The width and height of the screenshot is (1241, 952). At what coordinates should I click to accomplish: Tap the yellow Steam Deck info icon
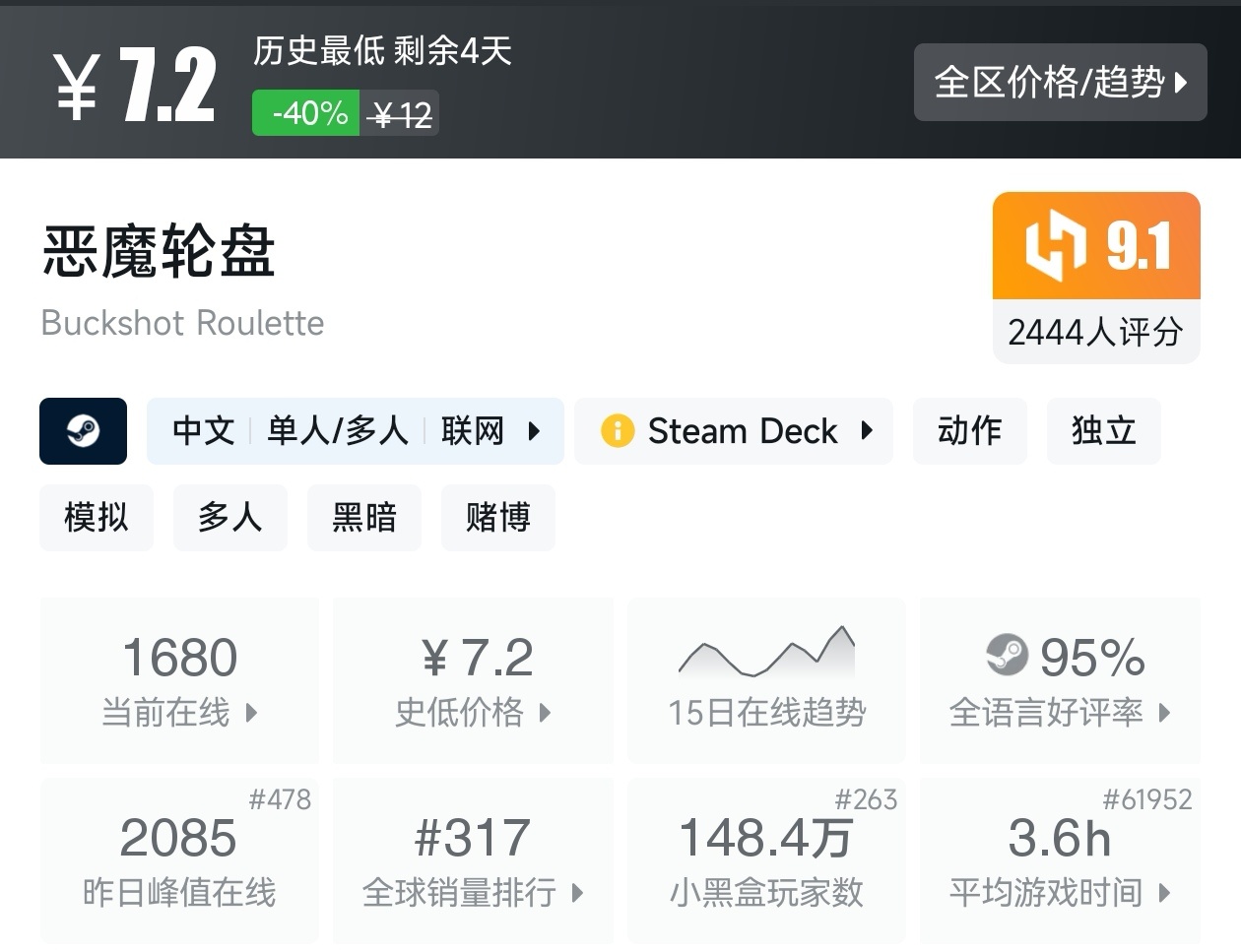tap(618, 431)
